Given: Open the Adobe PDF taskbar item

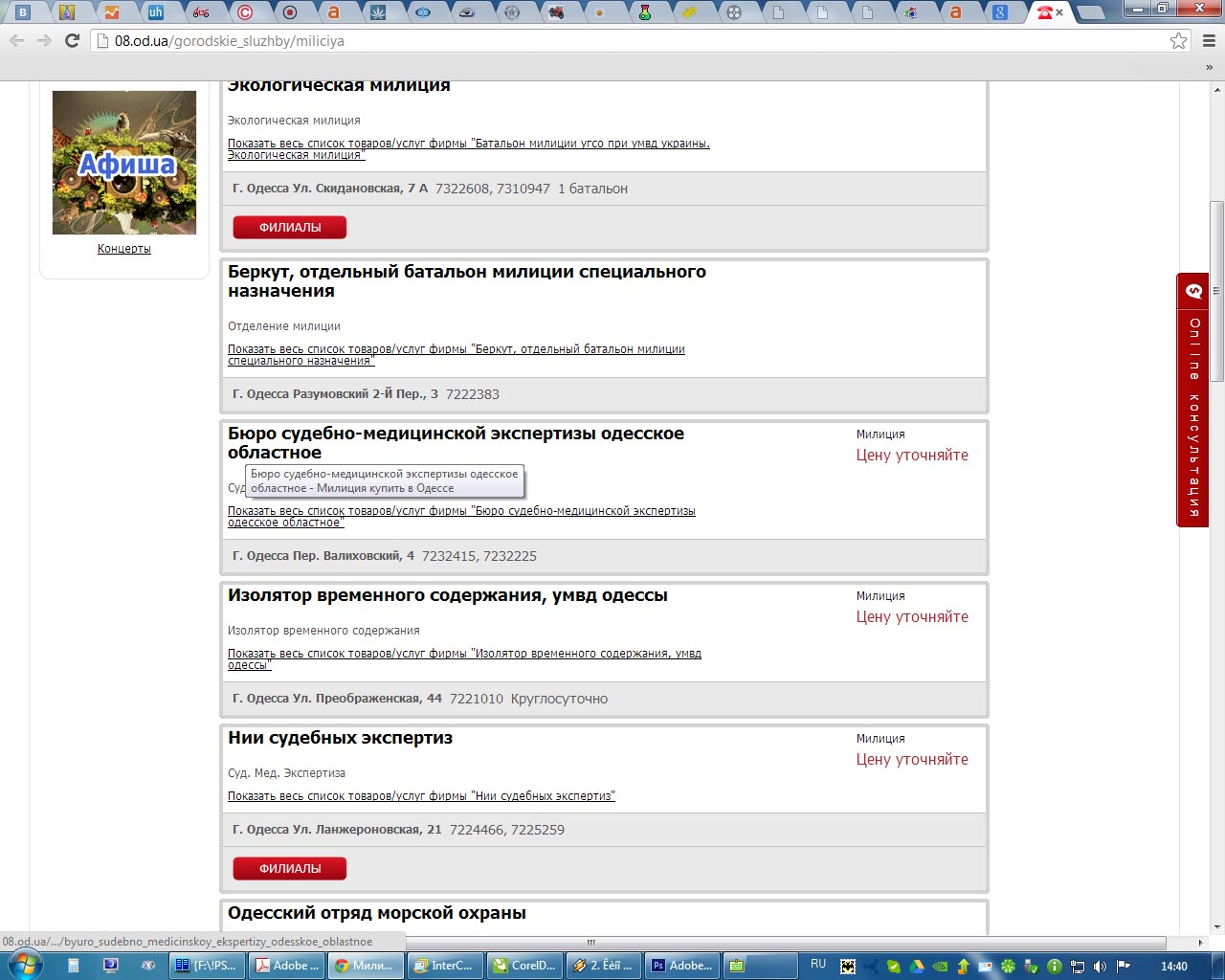Looking at the screenshot, I should 284,966.
